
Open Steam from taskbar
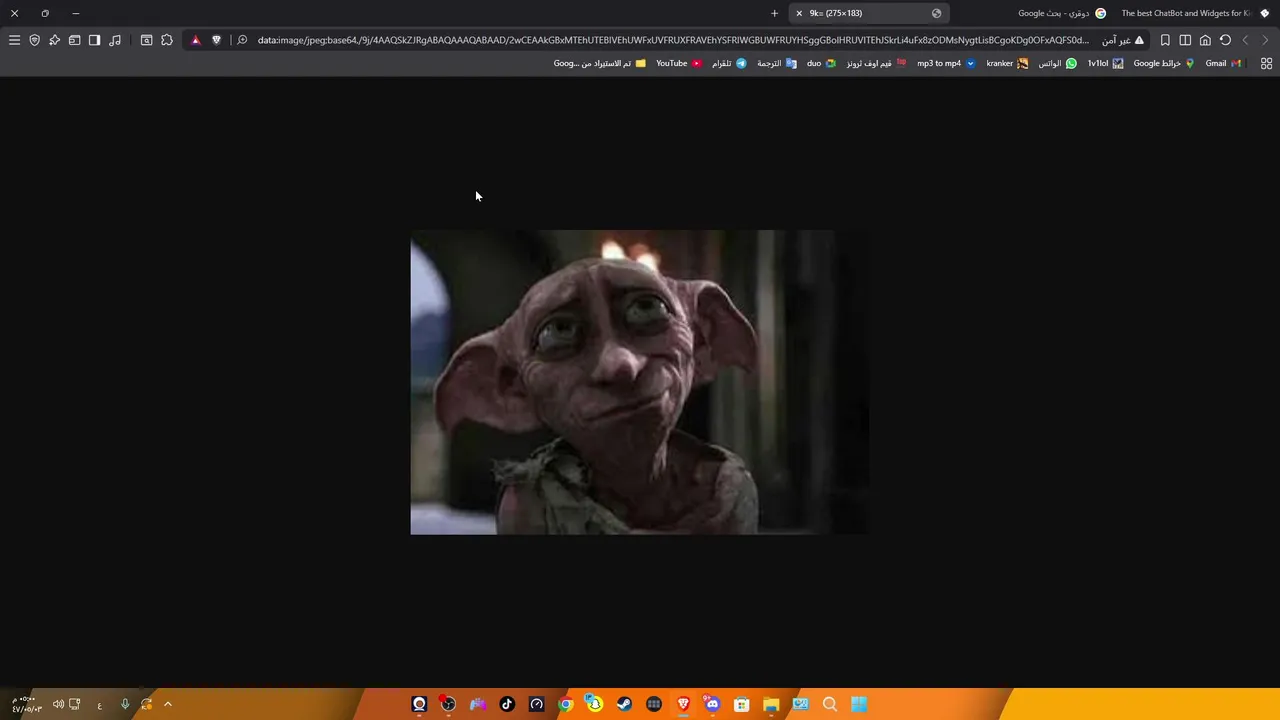[x=624, y=704]
